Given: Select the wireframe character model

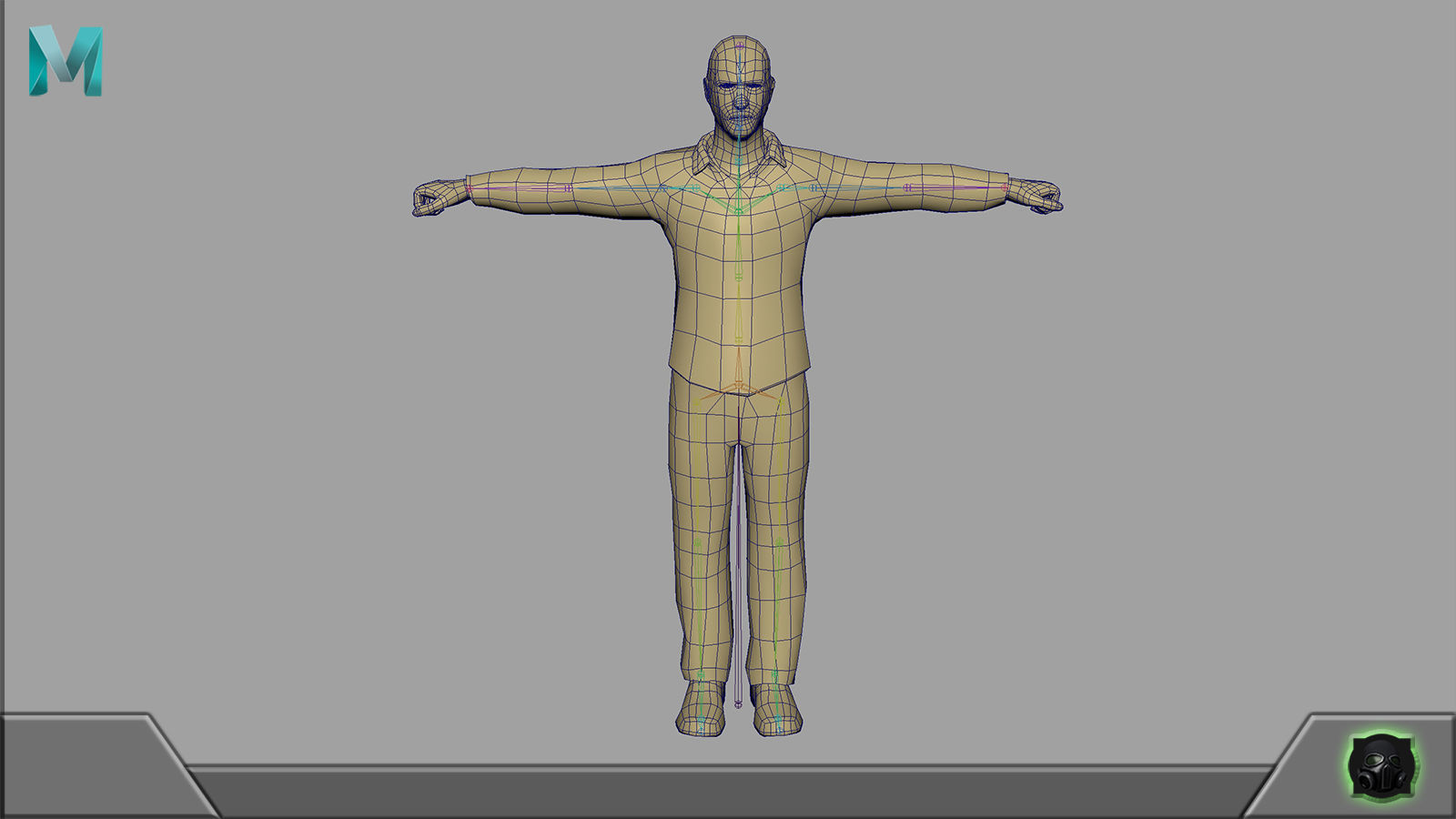Looking at the screenshot, I should pos(738,386).
